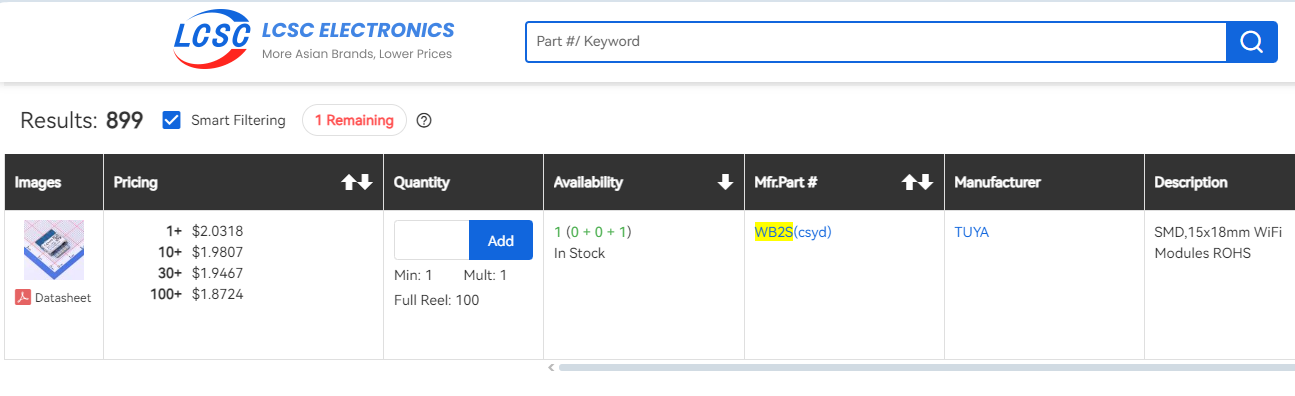1295x396 pixels.
Task: Toggle the Smart Filtering checkbox
Action: (x=171, y=120)
